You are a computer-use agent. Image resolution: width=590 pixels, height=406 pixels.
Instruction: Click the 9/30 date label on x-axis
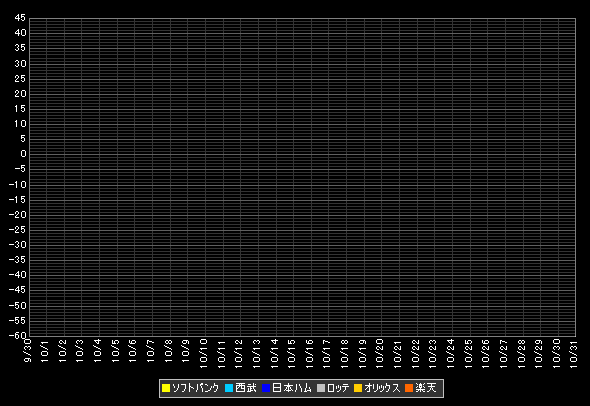[x=27, y=350]
